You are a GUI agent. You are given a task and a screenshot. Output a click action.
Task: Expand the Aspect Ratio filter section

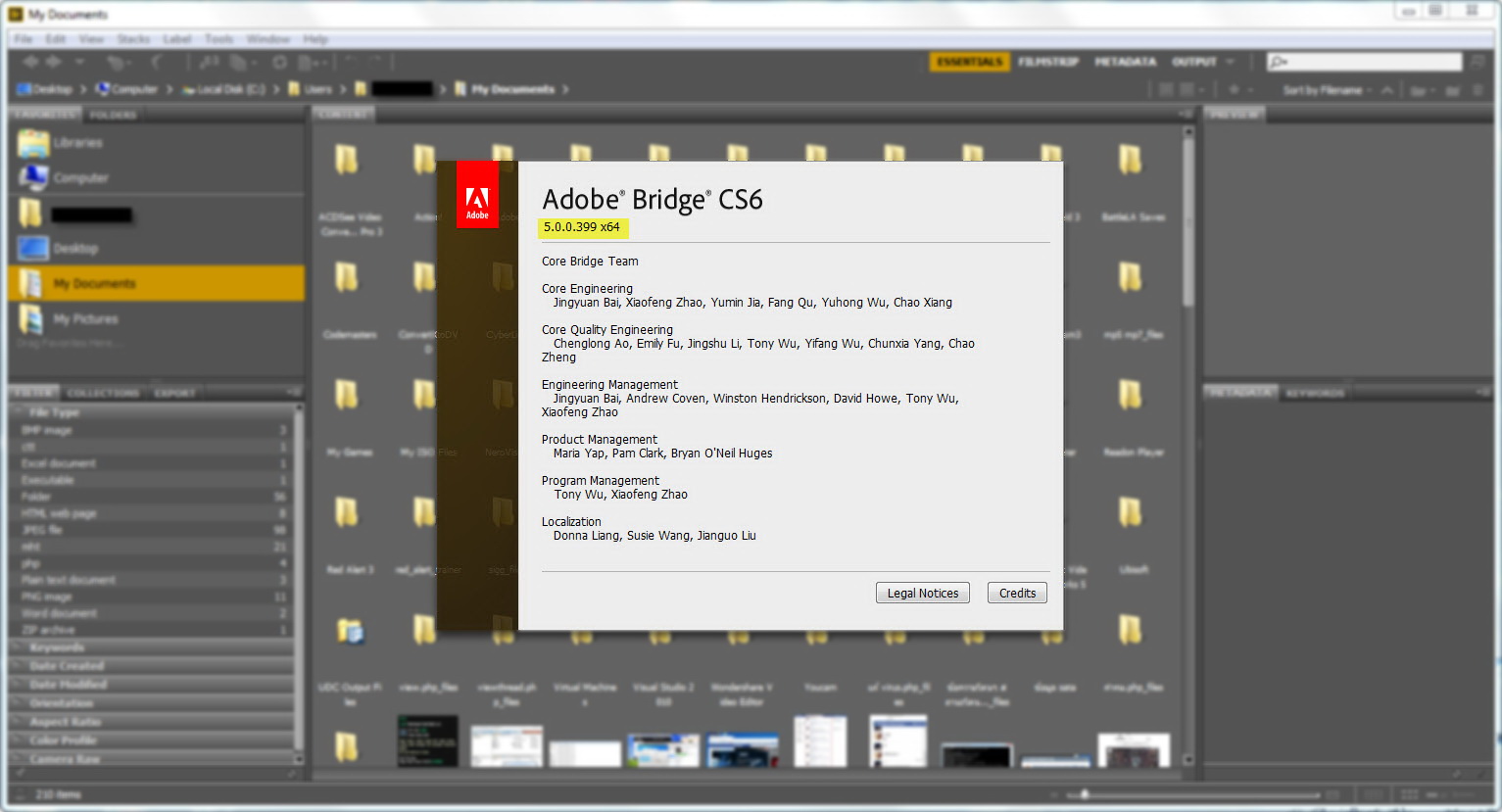(x=152, y=722)
